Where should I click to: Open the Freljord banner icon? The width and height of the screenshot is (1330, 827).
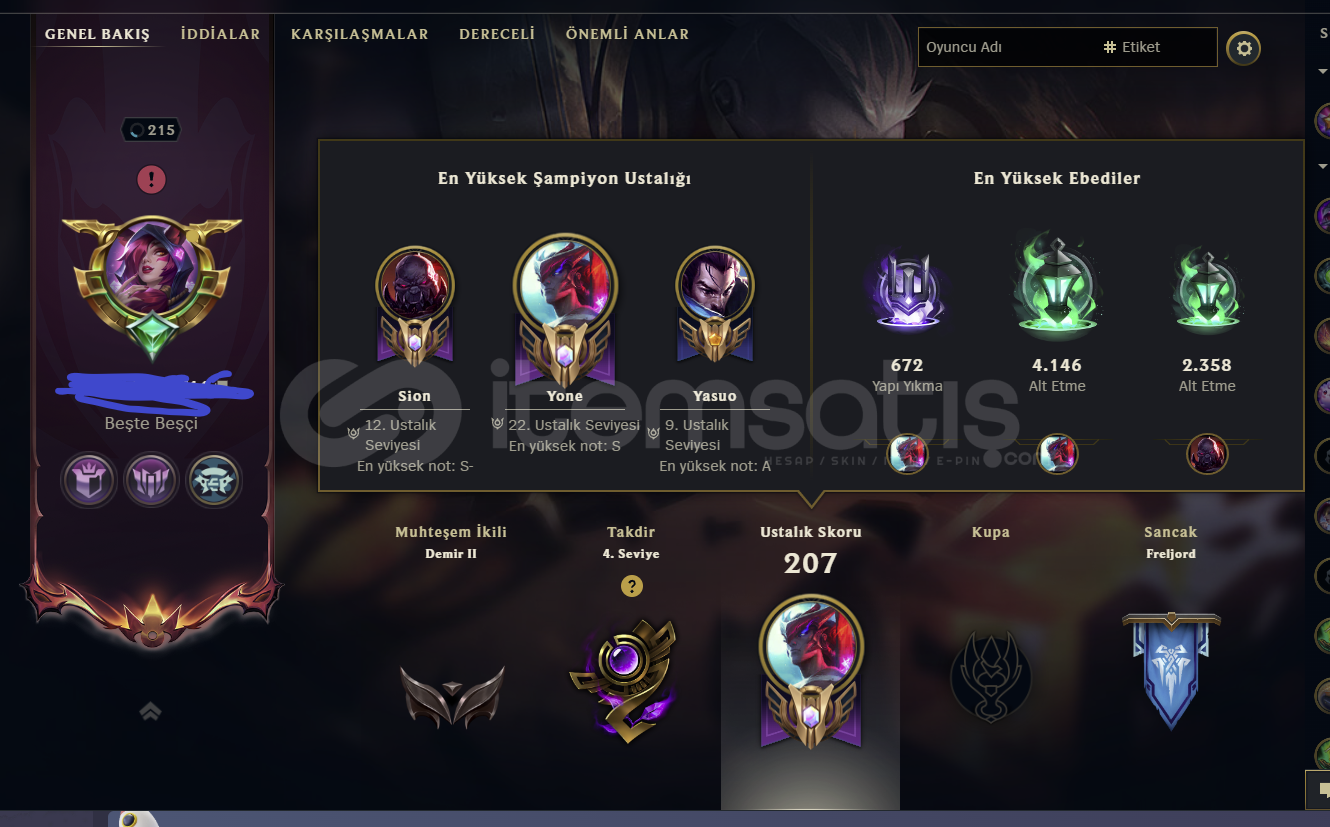click(x=1171, y=670)
